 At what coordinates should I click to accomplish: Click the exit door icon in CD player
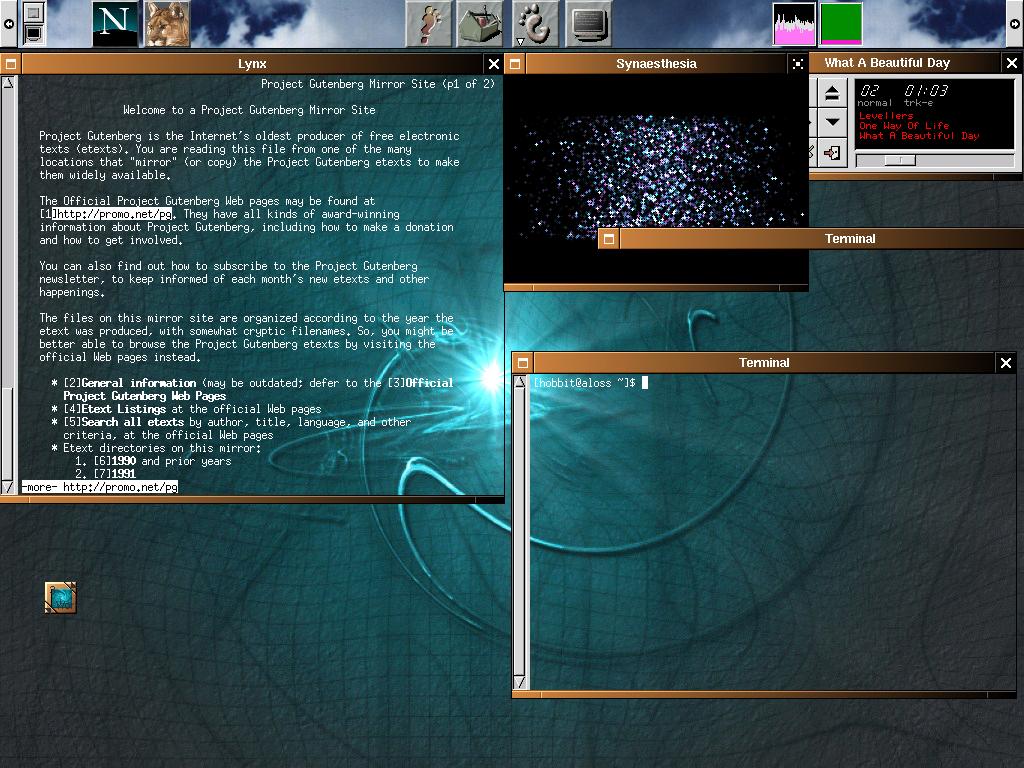pyautogui.click(x=833, y=153)
